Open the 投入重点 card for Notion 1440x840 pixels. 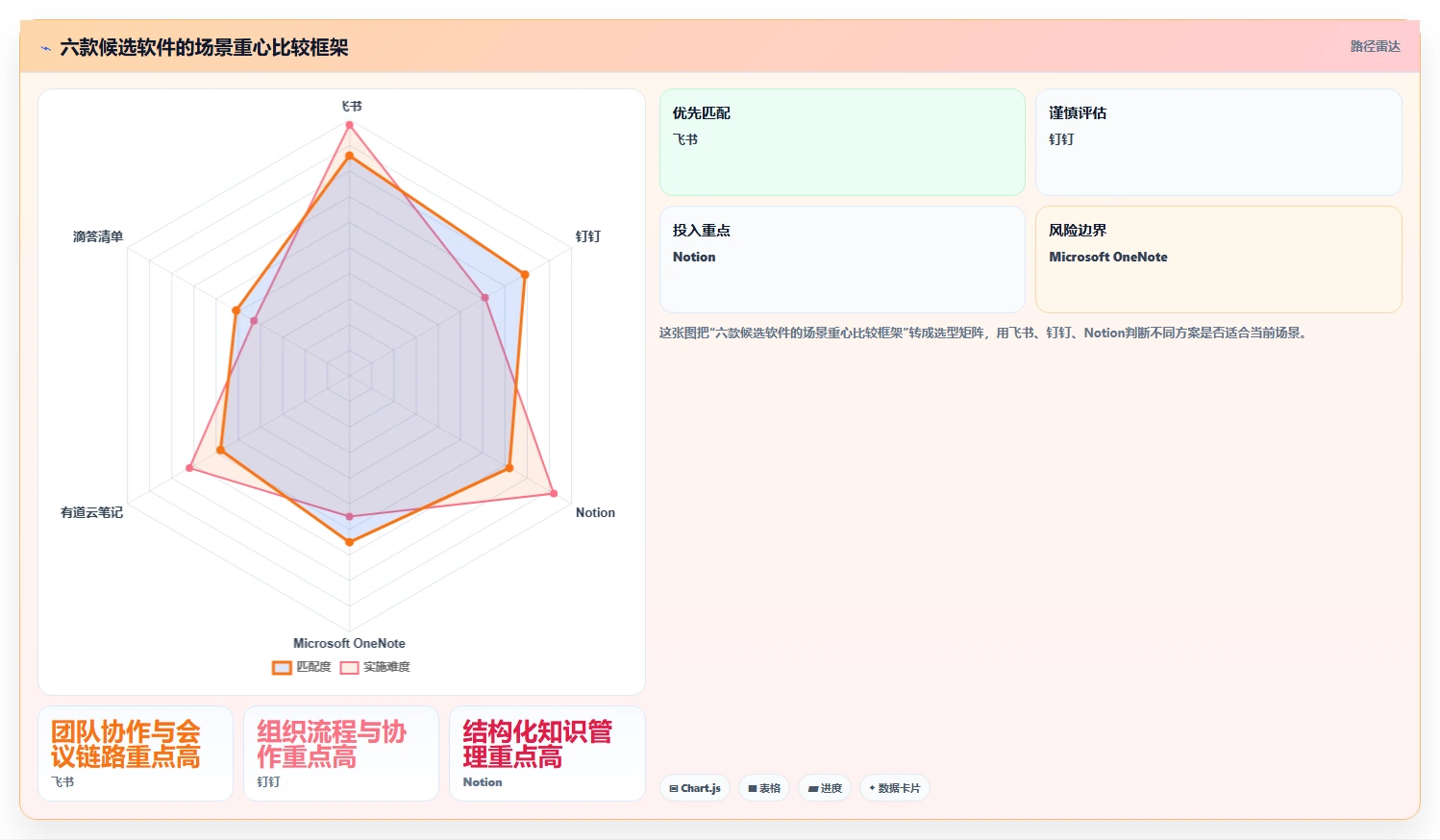[842, 259]
